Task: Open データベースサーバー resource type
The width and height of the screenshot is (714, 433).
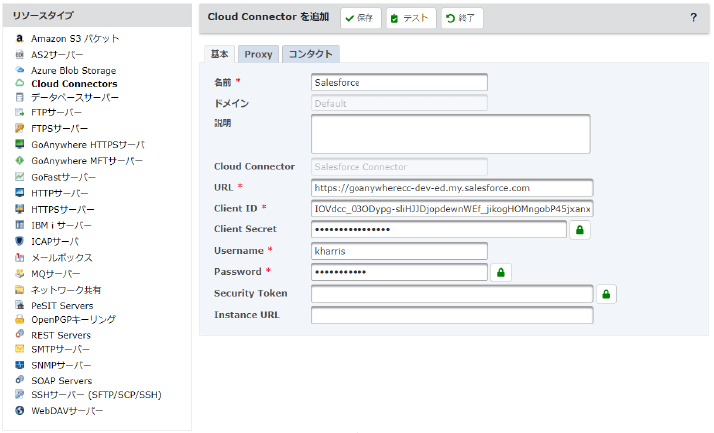Action: pyautogui.click(x=75, y=97)
